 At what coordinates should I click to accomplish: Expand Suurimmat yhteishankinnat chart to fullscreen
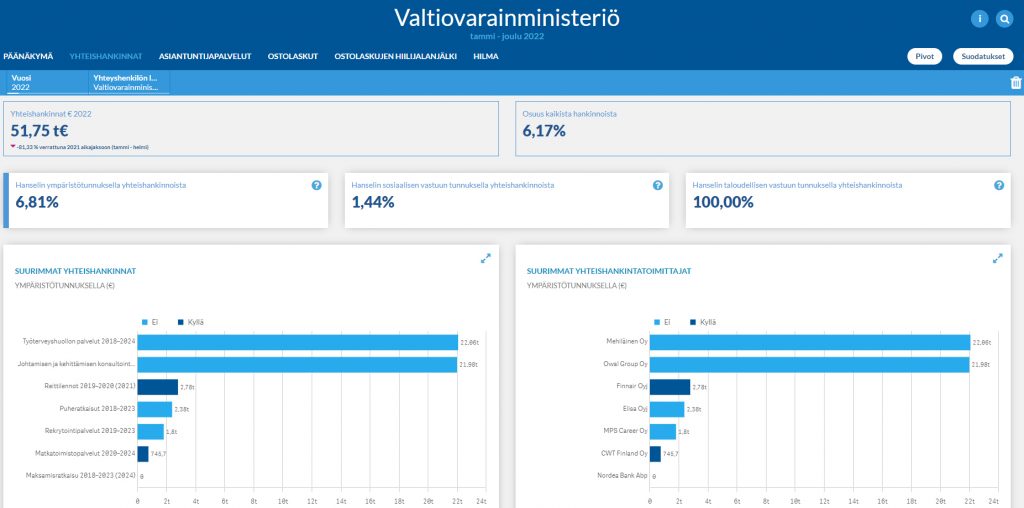(x=486, y=258)
